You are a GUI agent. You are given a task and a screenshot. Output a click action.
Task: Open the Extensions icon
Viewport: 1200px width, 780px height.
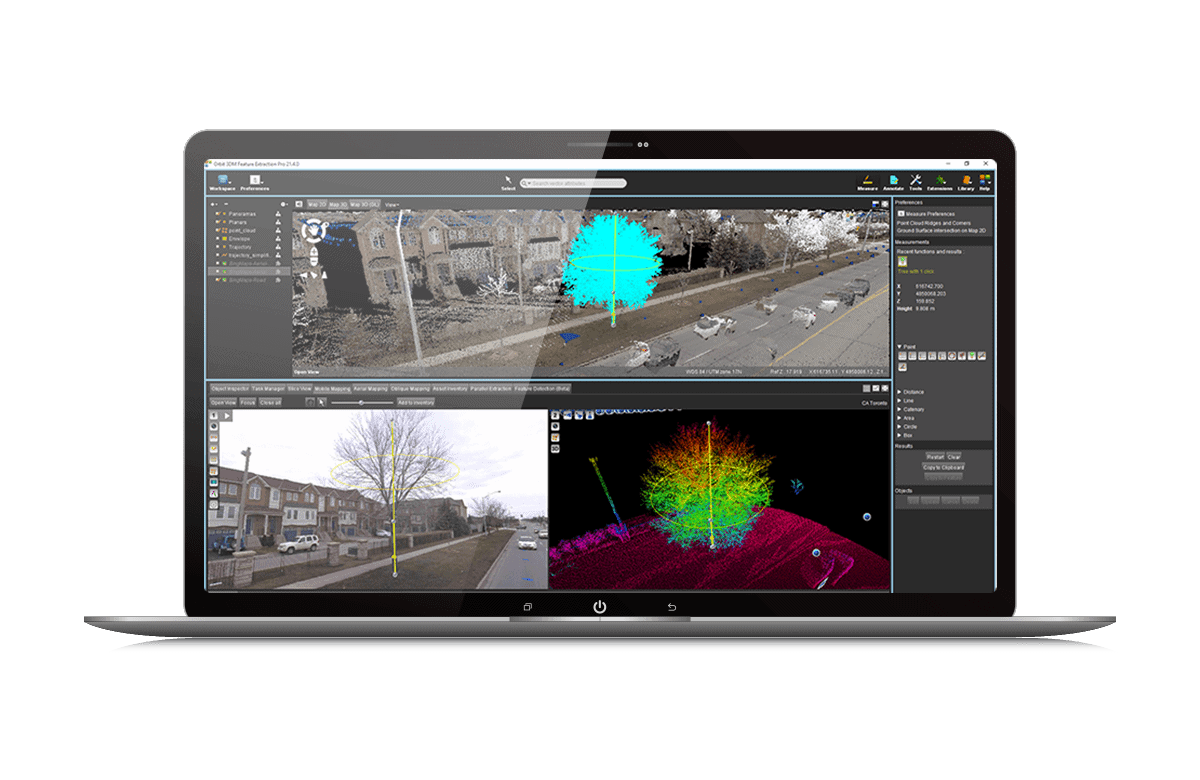(939, 181)
